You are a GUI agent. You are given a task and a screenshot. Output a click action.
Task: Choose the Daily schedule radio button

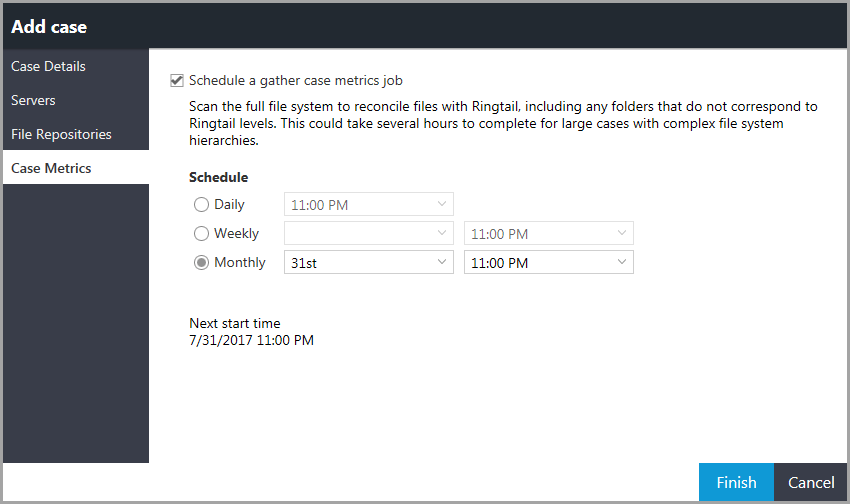pos(201,204)
